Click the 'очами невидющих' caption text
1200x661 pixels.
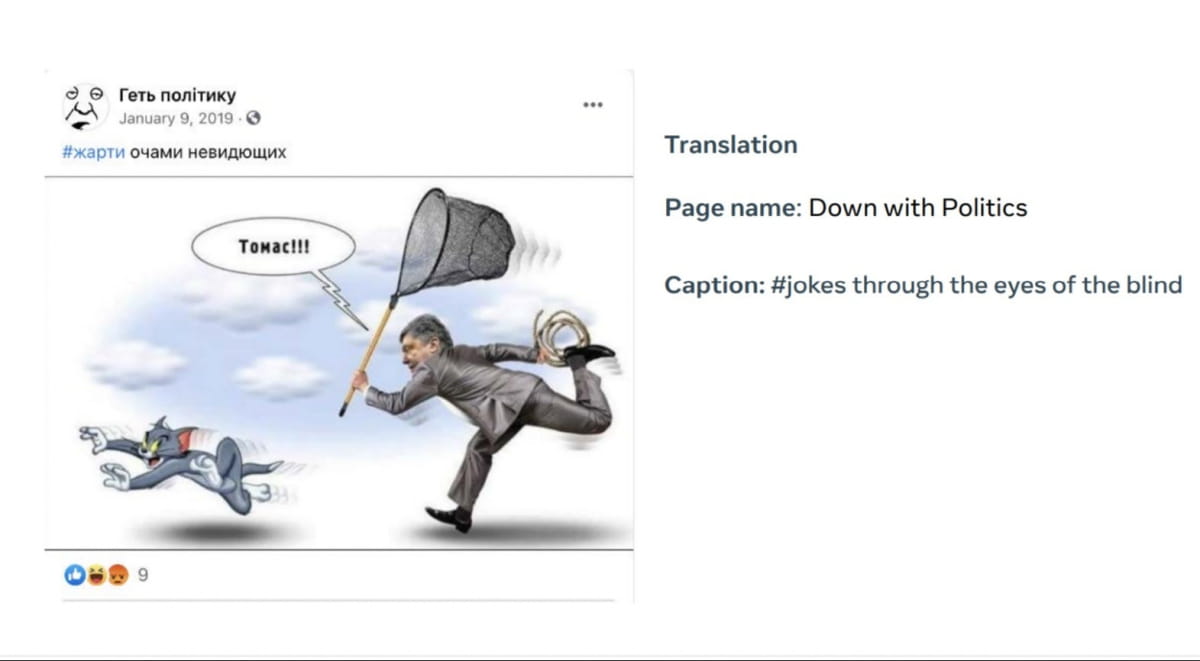(x=208, y=153)
